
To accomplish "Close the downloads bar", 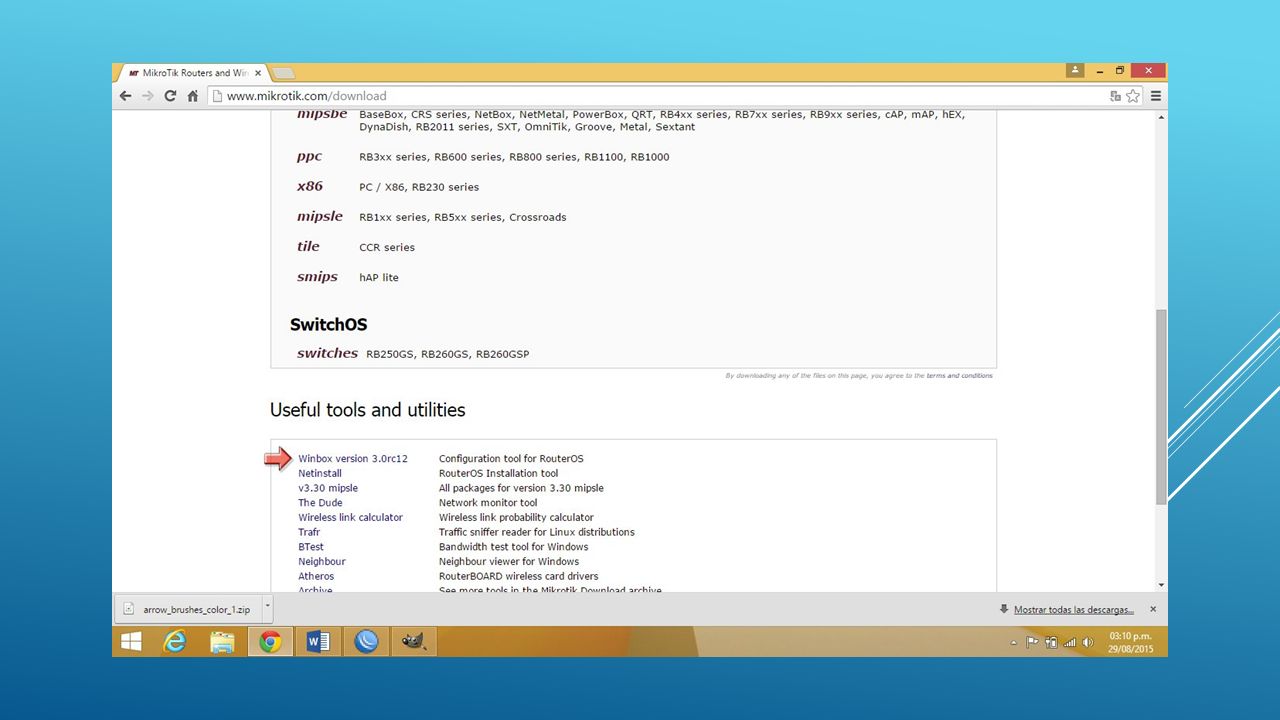I will click(1153, 609).
